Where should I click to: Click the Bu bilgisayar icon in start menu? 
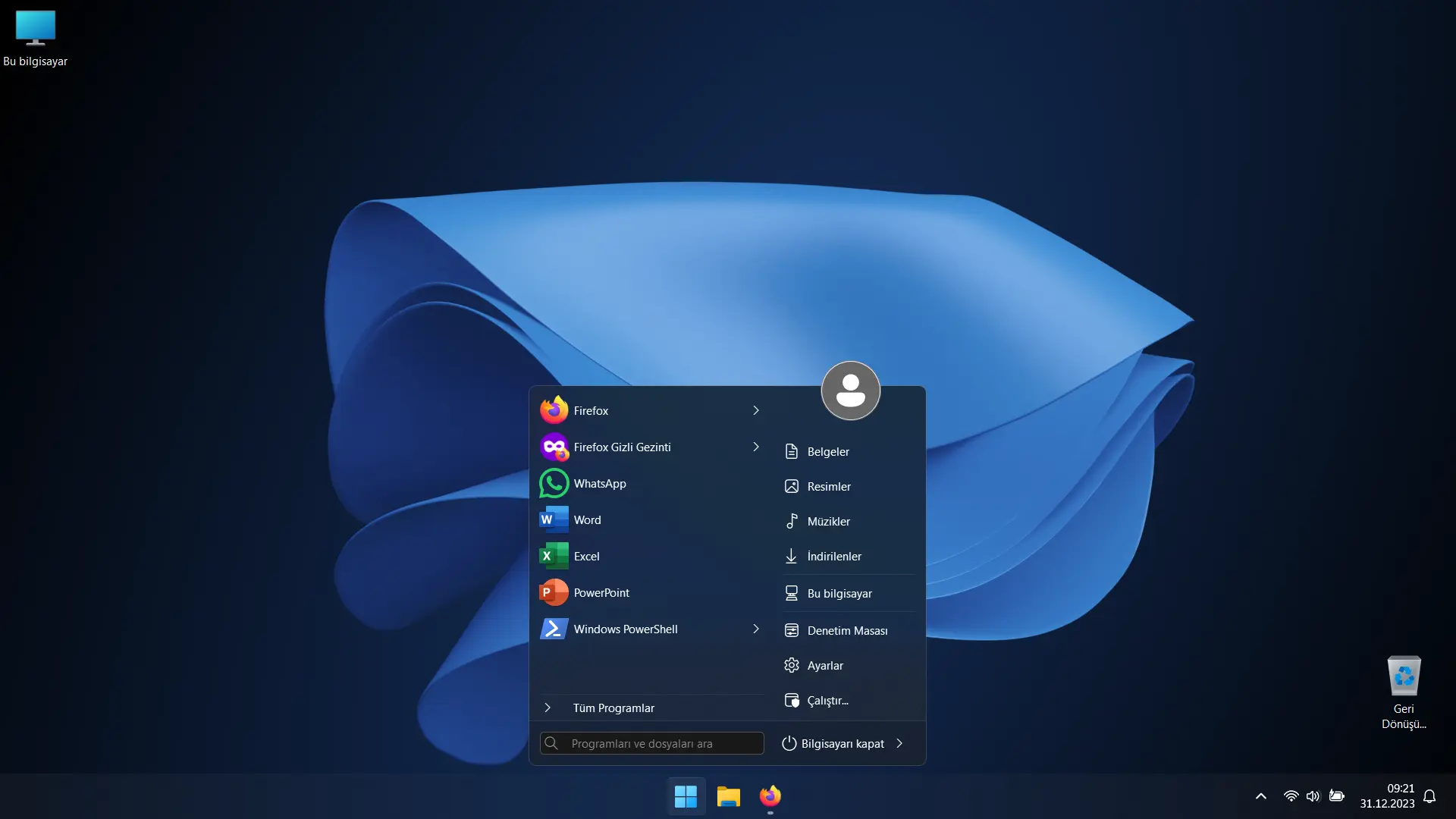pyautogui.click(x=791, y=593)
